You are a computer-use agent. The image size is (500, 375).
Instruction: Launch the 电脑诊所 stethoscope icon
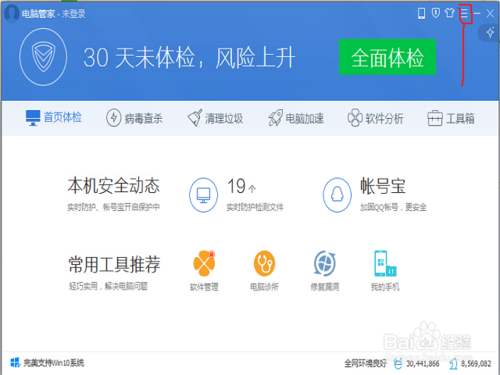click(x=264, y=263)
